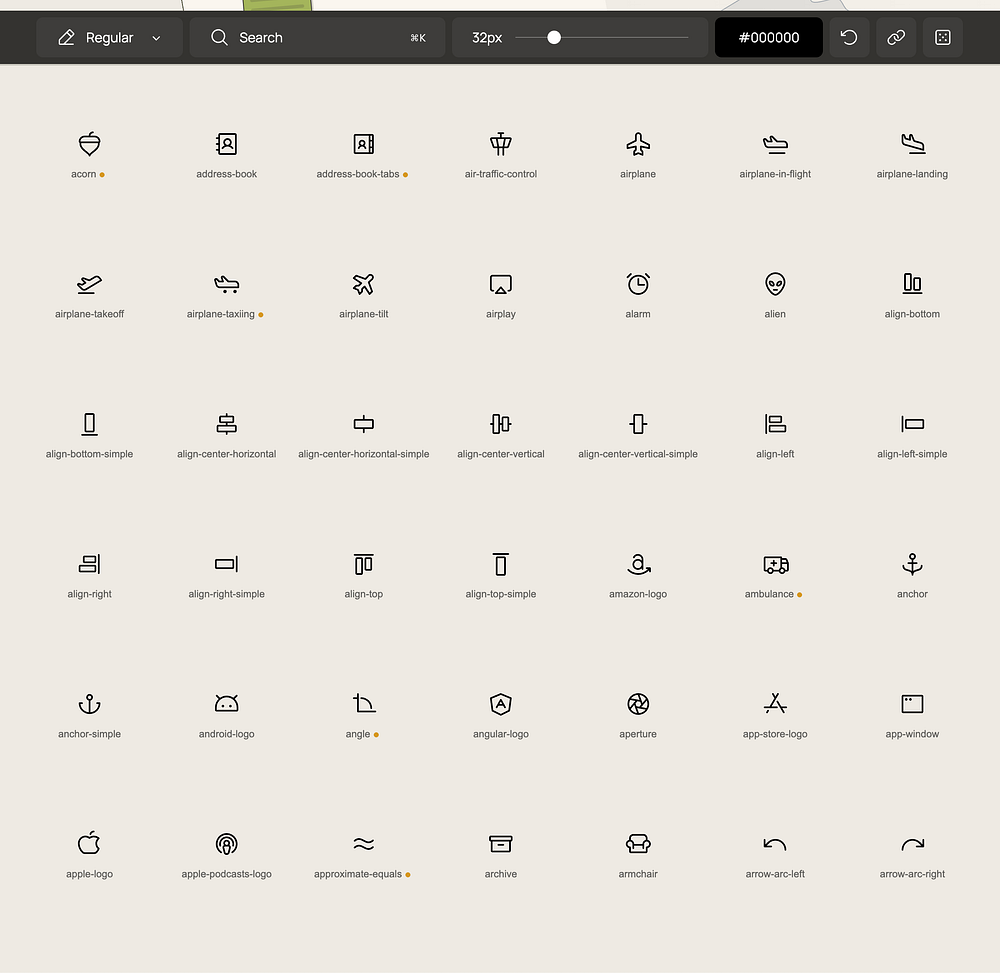Pick the anchor-simple icon
The image size is (1000, 973).
coord(89,704)
